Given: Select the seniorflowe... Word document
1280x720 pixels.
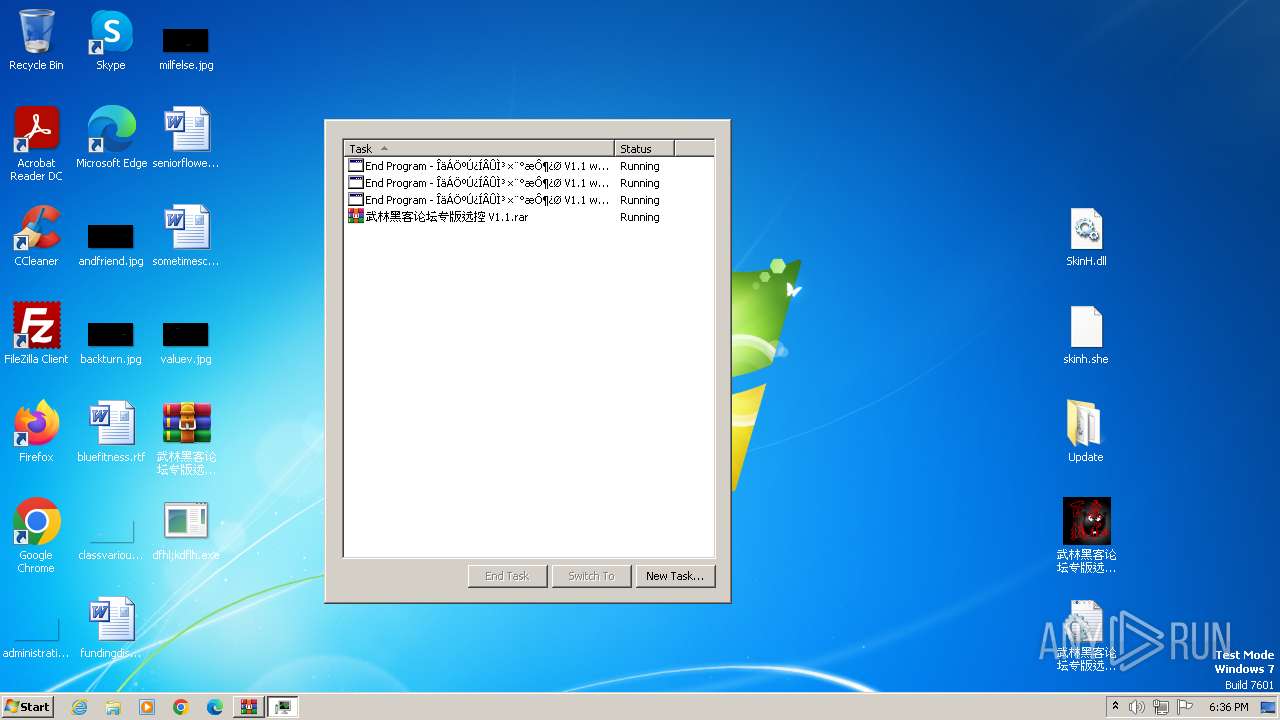Looking at the screenshot, I should pos(186,137).
